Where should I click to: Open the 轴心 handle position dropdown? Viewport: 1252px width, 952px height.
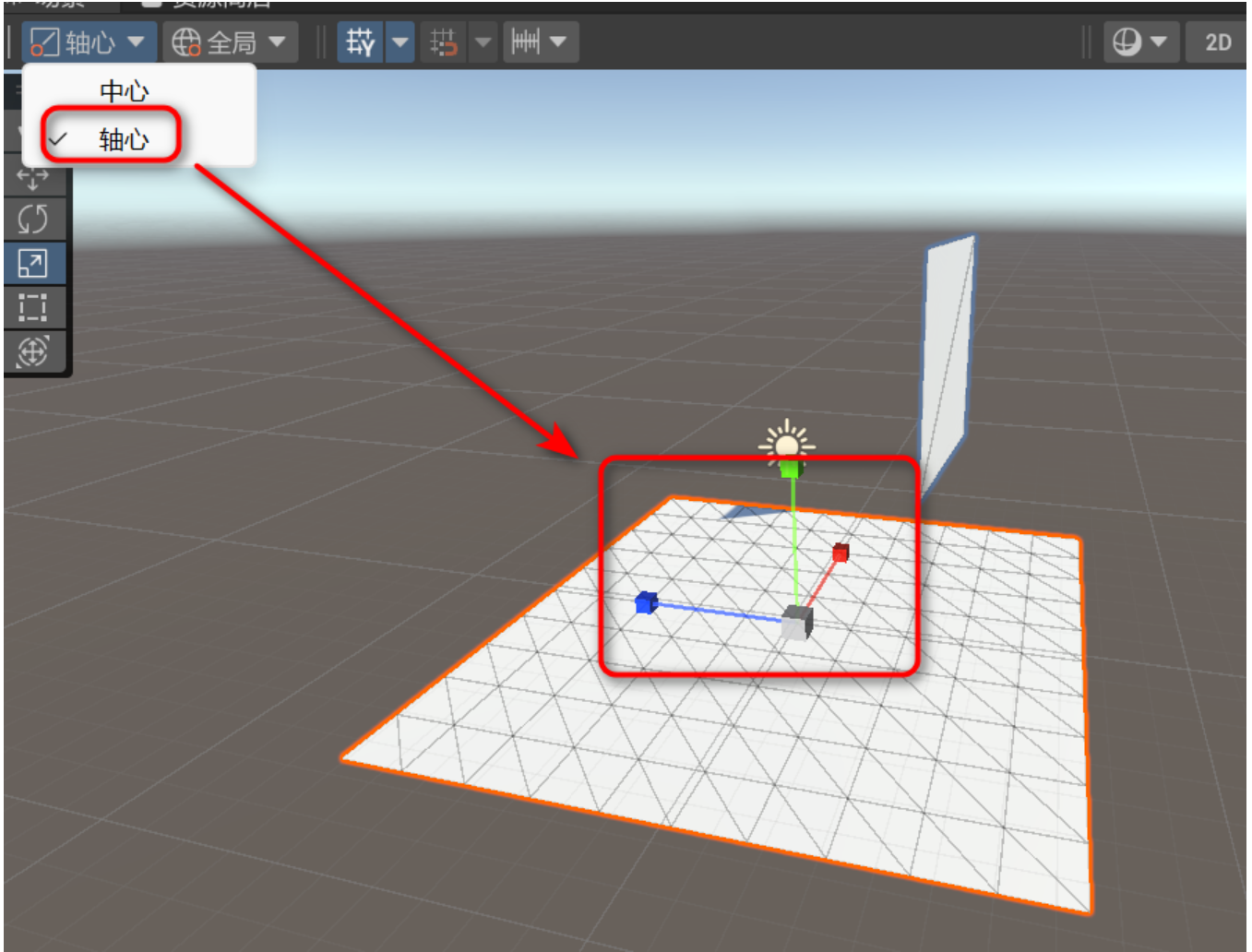point(89,42)
